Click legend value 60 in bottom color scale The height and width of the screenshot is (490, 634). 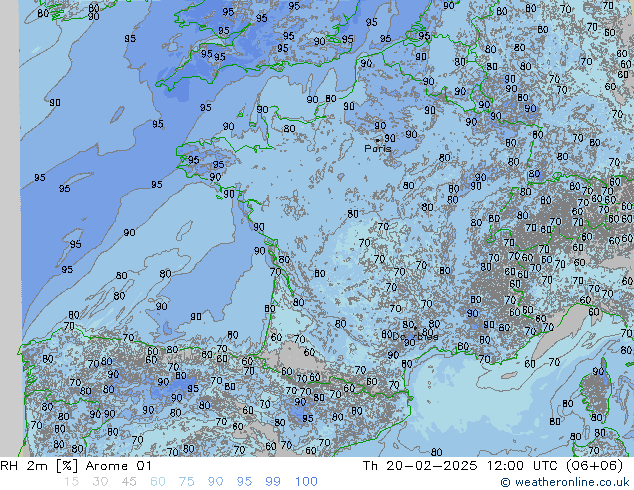(x=158, y=482)
